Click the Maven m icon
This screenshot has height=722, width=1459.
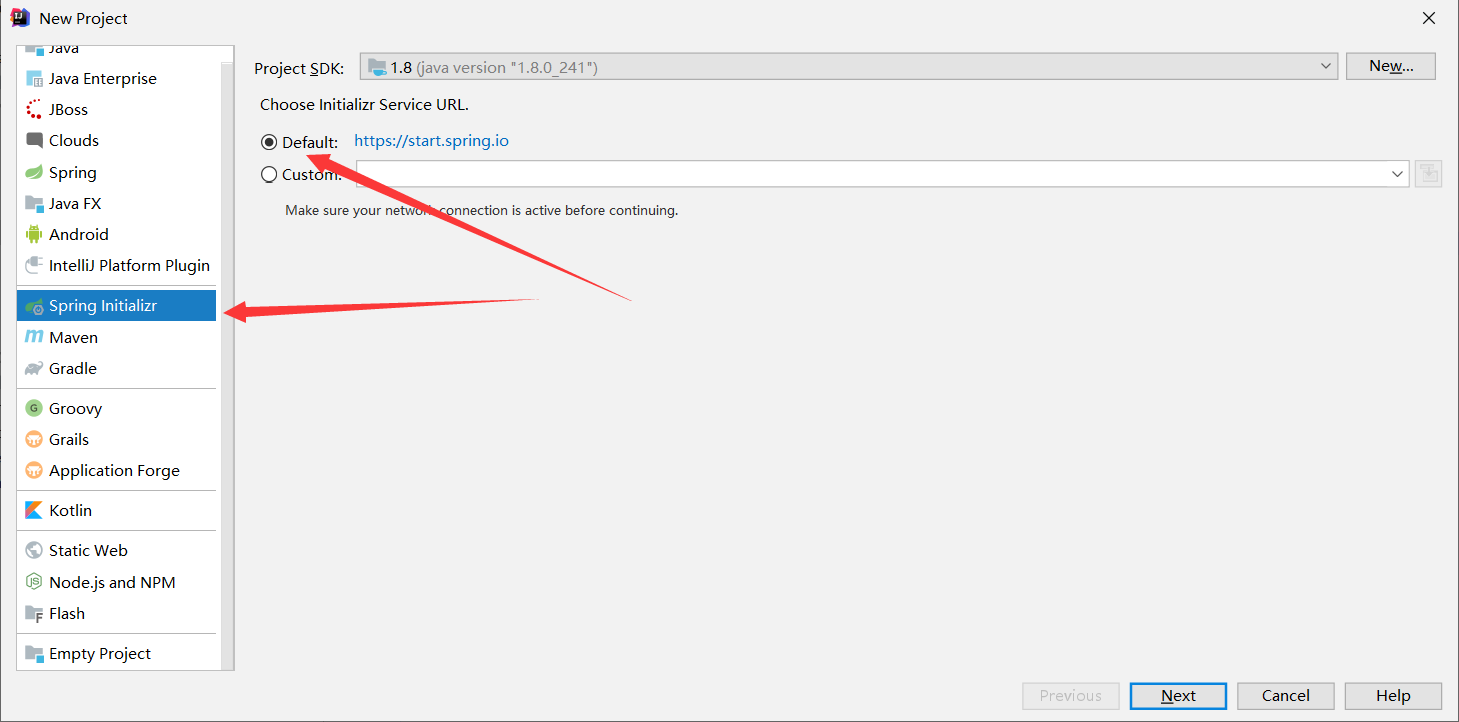tap(34, 337)
